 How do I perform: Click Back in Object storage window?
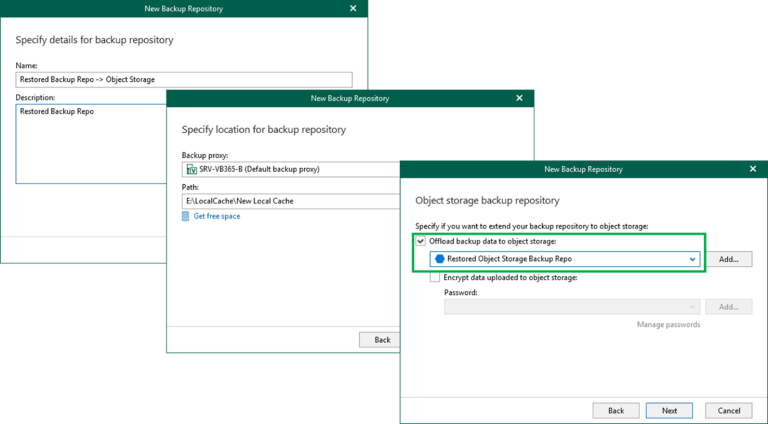coord(616,410)
